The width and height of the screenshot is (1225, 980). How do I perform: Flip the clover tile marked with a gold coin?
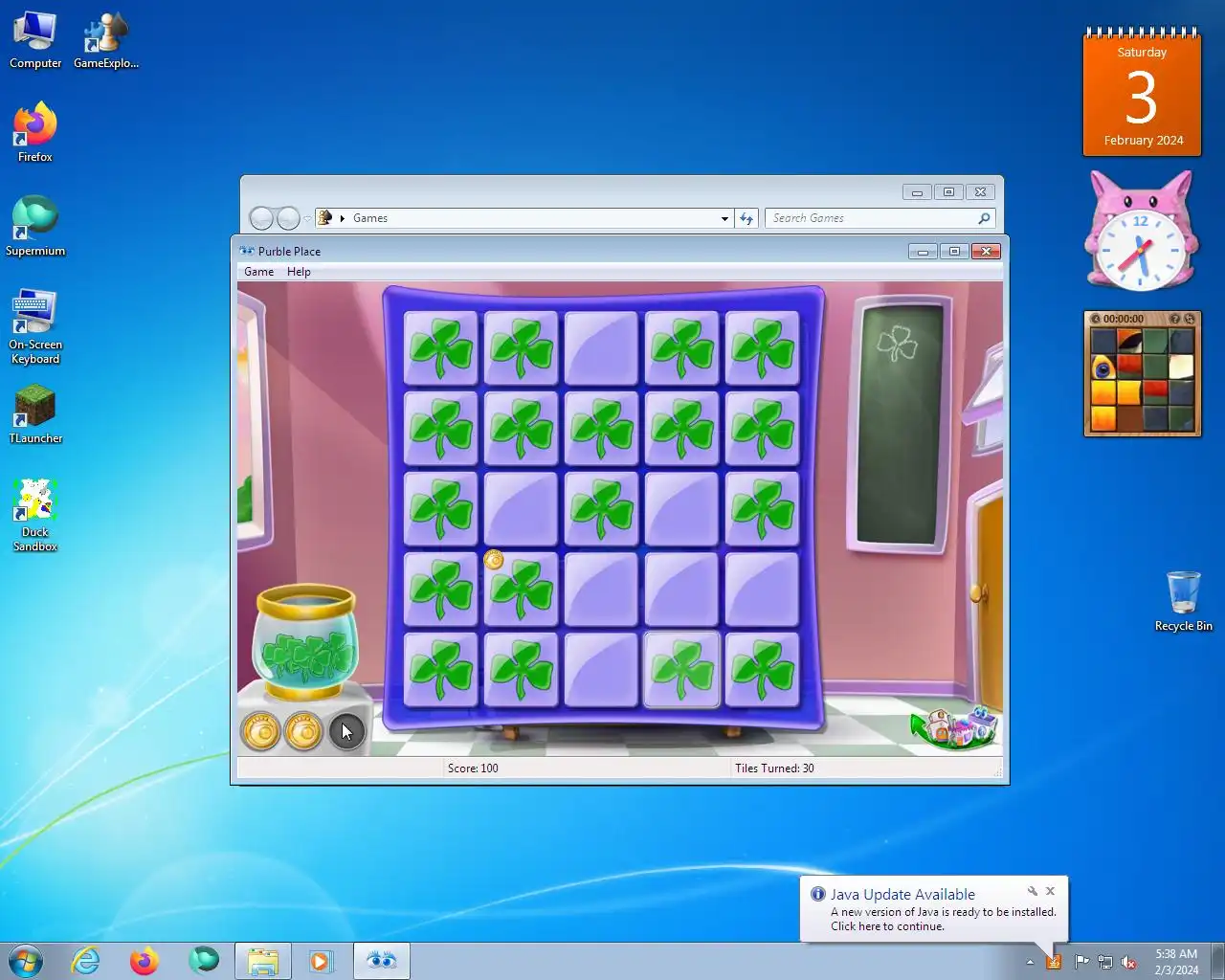click(x=521, y=590)
